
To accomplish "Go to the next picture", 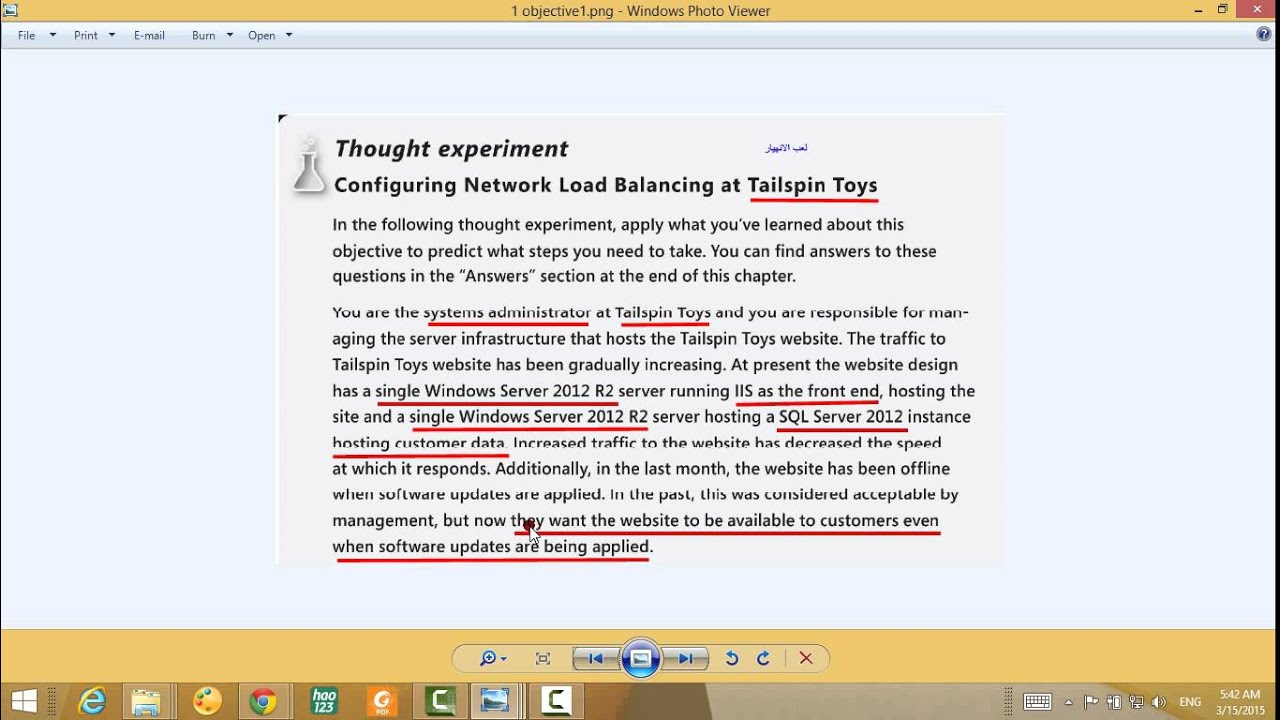I will pos(687,658).
